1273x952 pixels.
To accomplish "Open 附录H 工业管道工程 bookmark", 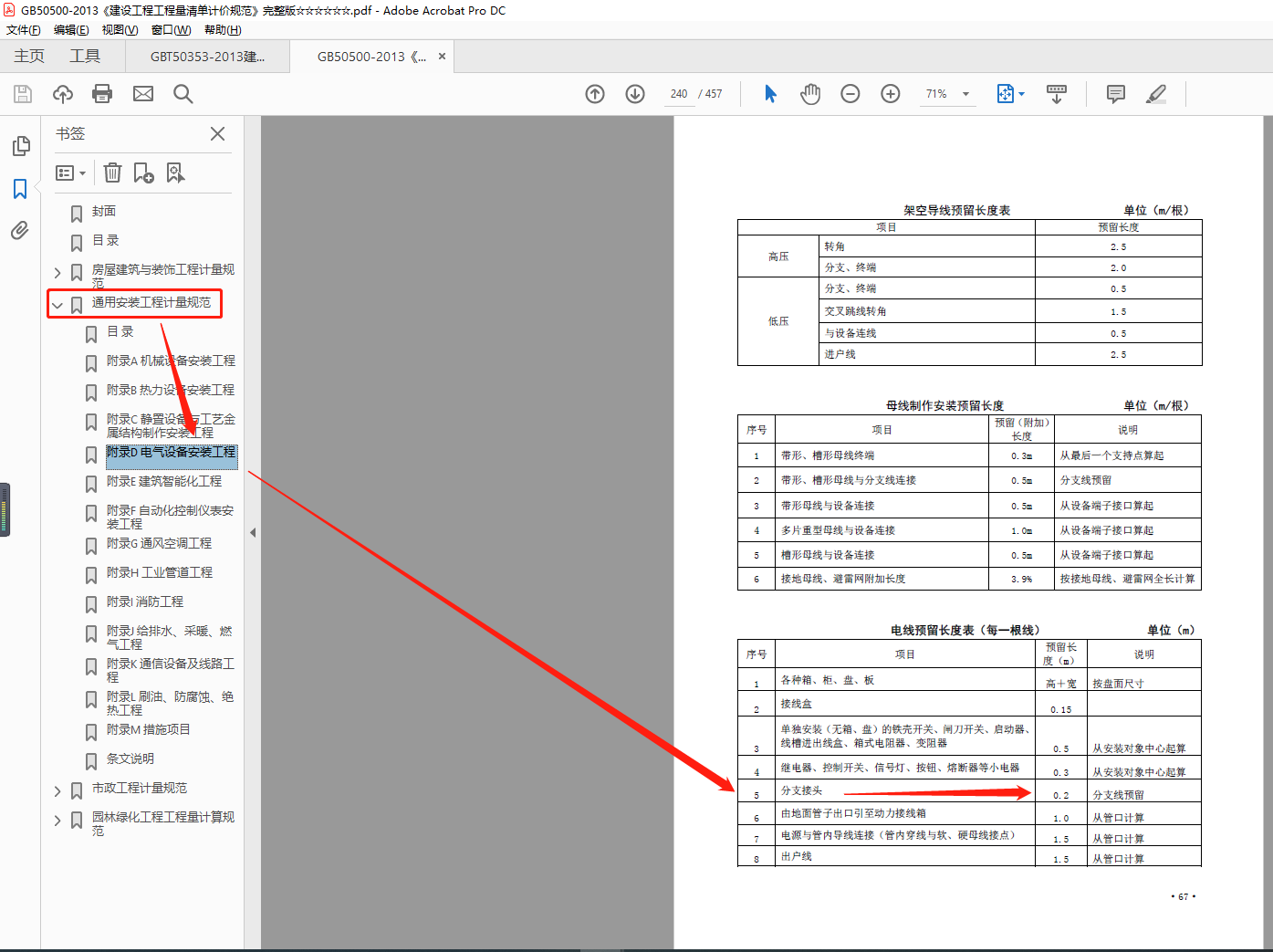I will pos(160,572).
